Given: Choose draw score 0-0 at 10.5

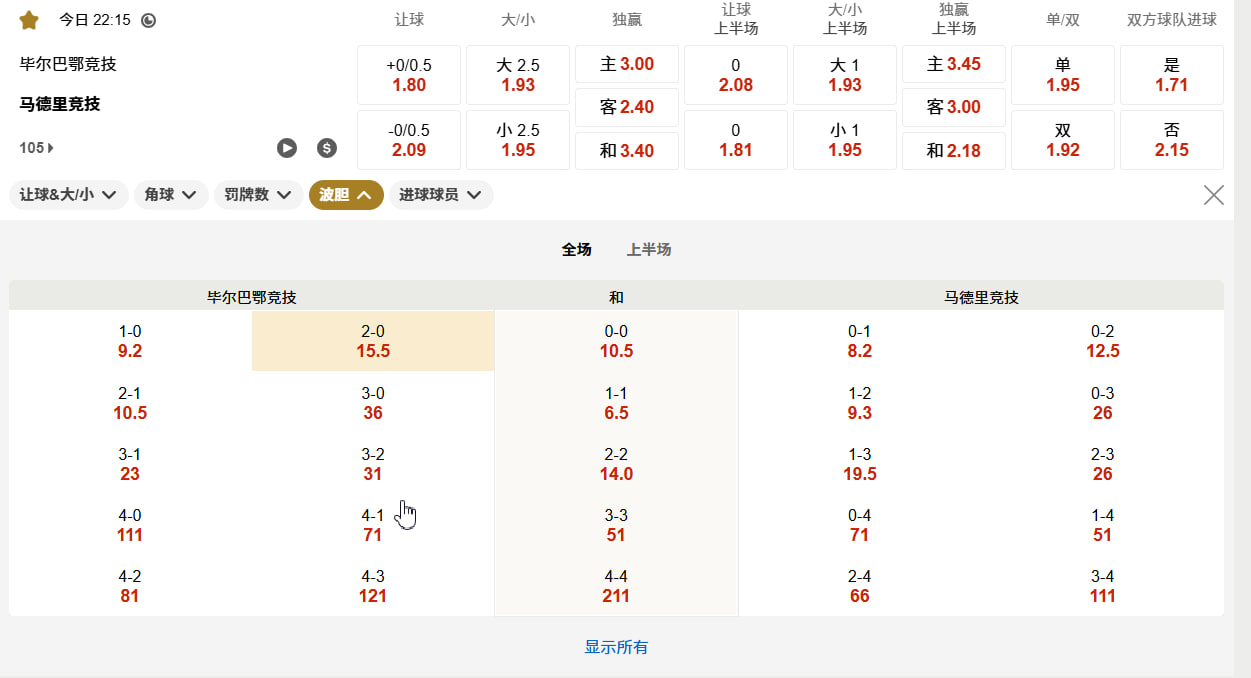Looking at the screenshot, I should (x=616, y=341).
